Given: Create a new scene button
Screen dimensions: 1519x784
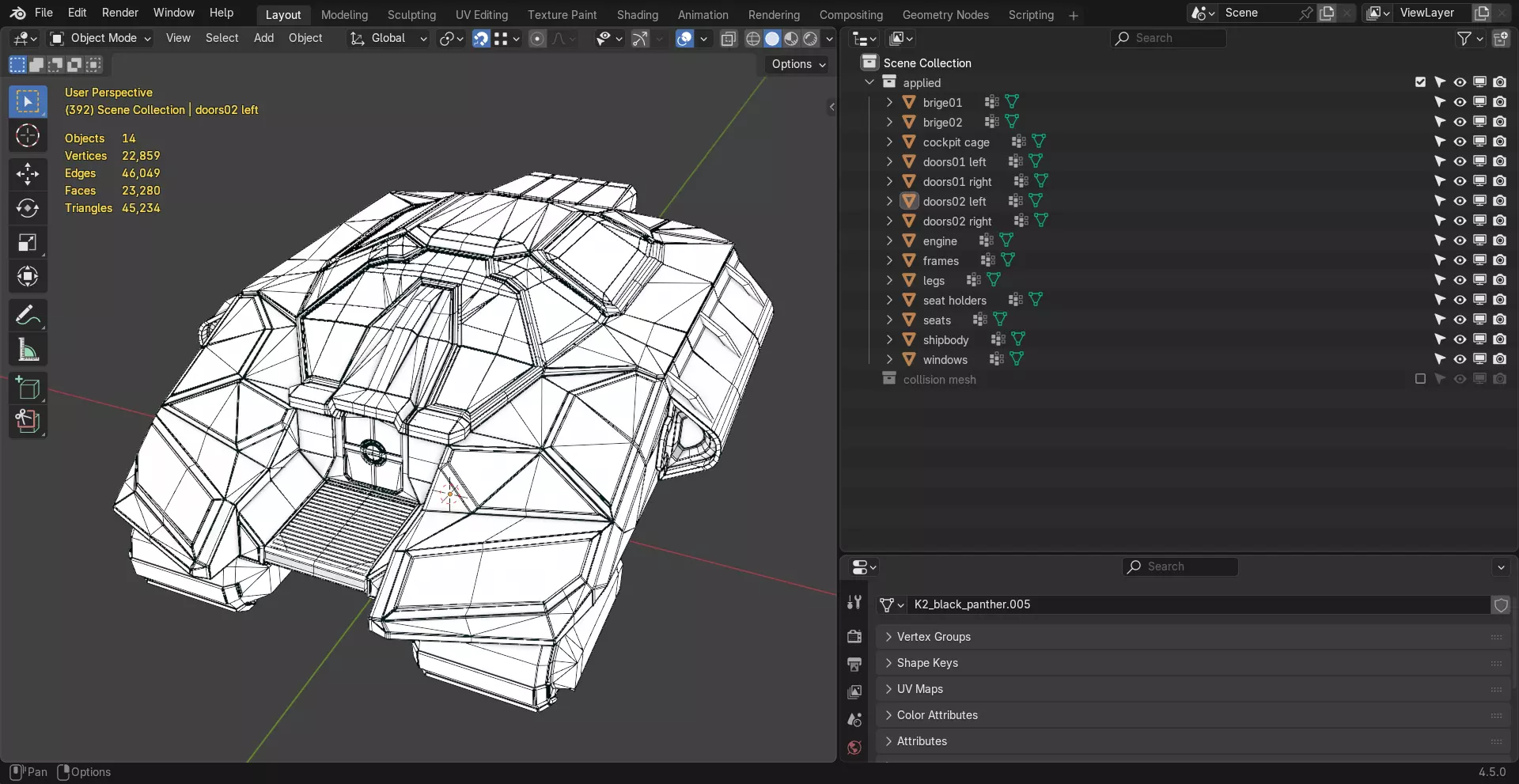Looking at the screenshot, I should click(1327, 13).
